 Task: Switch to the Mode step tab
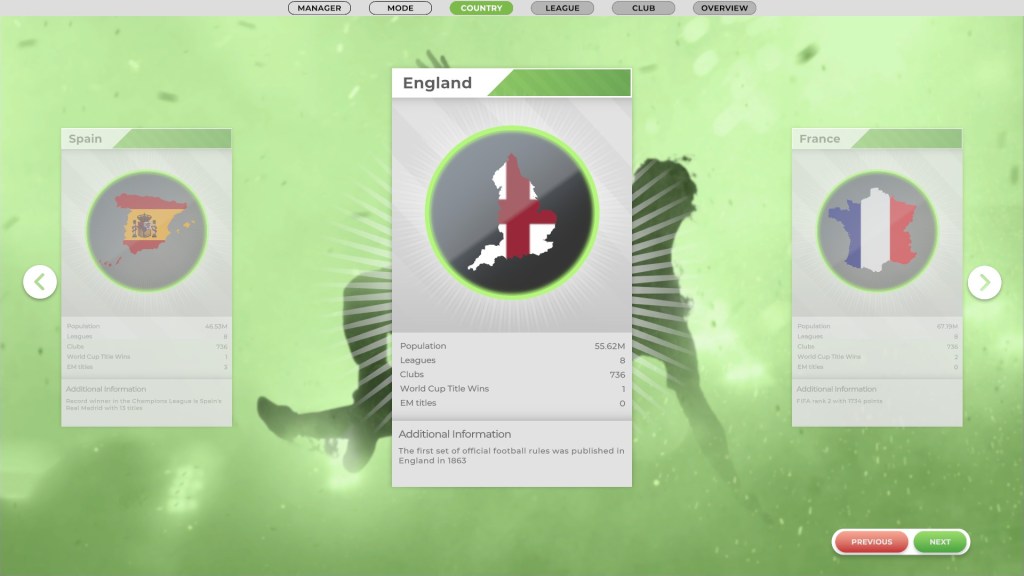(x=400, y=8)
